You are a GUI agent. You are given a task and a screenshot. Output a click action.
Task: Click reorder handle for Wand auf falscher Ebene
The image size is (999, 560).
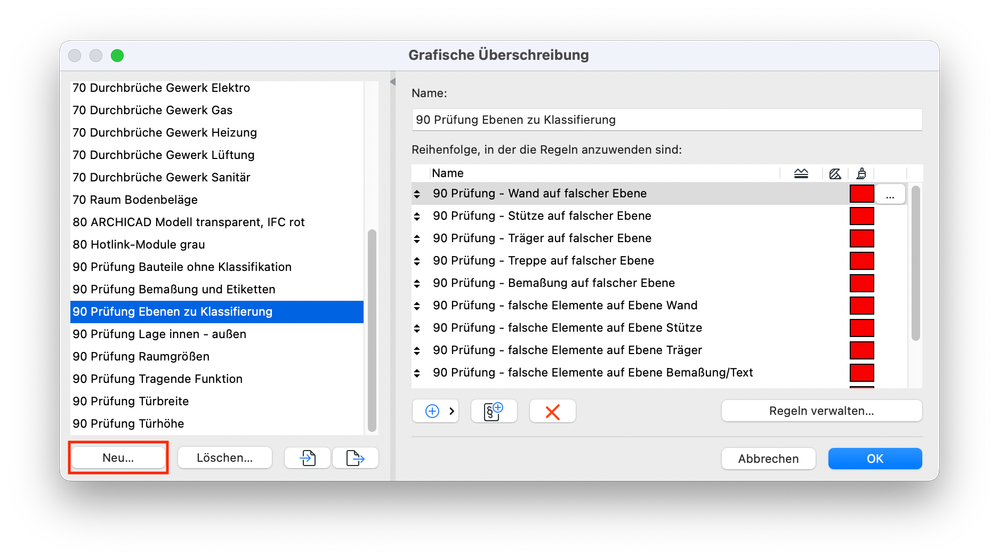pyautogui.click(x=417, y=194)
